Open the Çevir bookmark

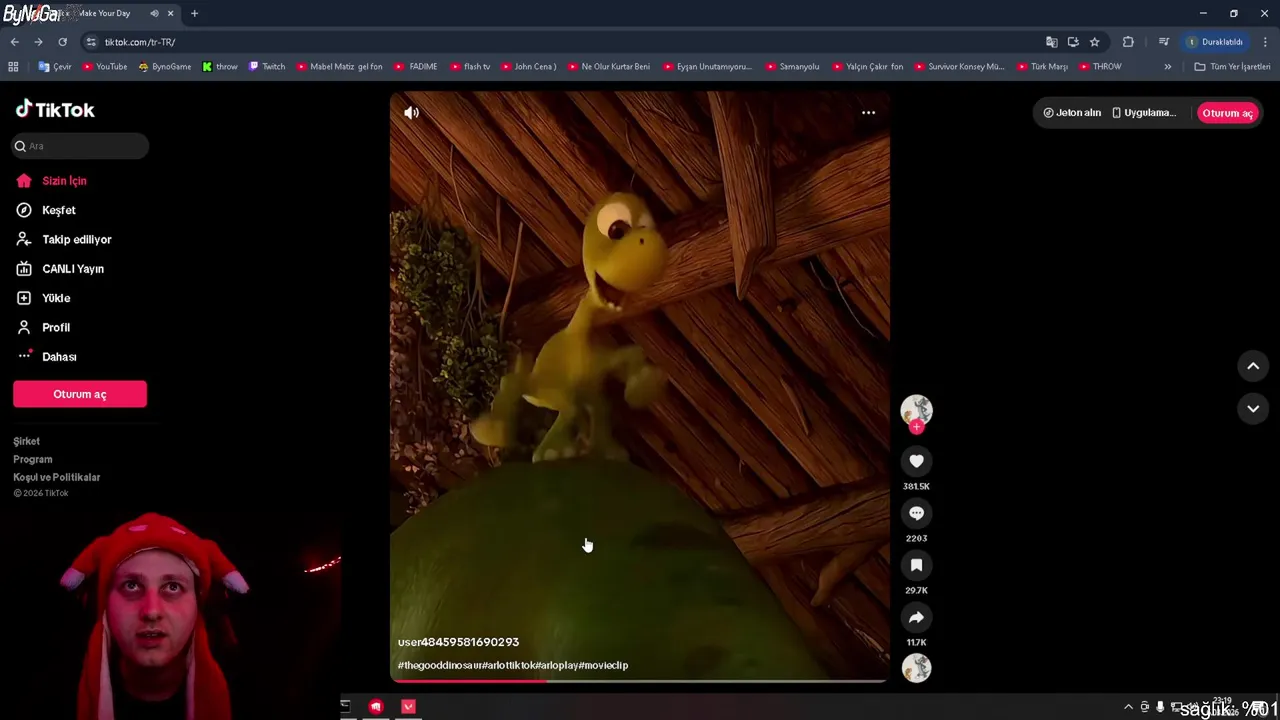pyautogui.click(x=55, y=67)
